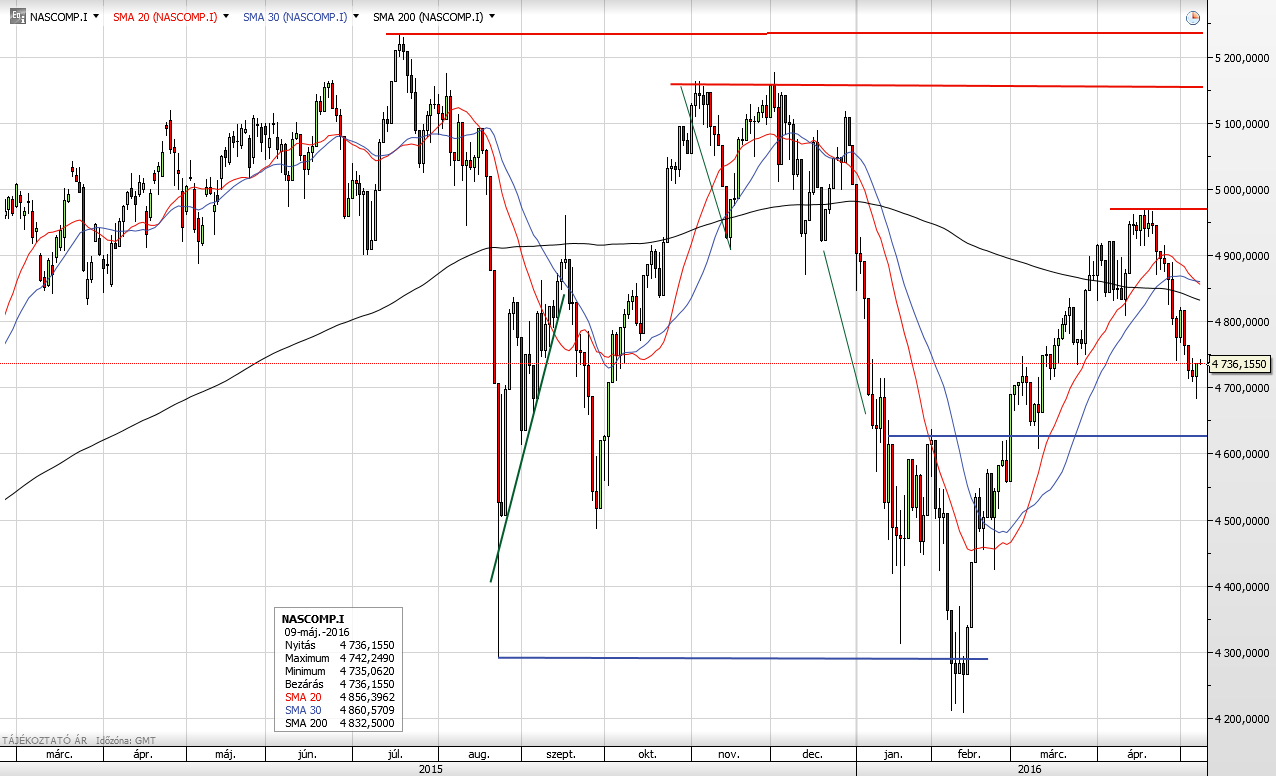Select the red horizontal line near 5 155
The image size is (1276, 776).
(x=936, y=85)
